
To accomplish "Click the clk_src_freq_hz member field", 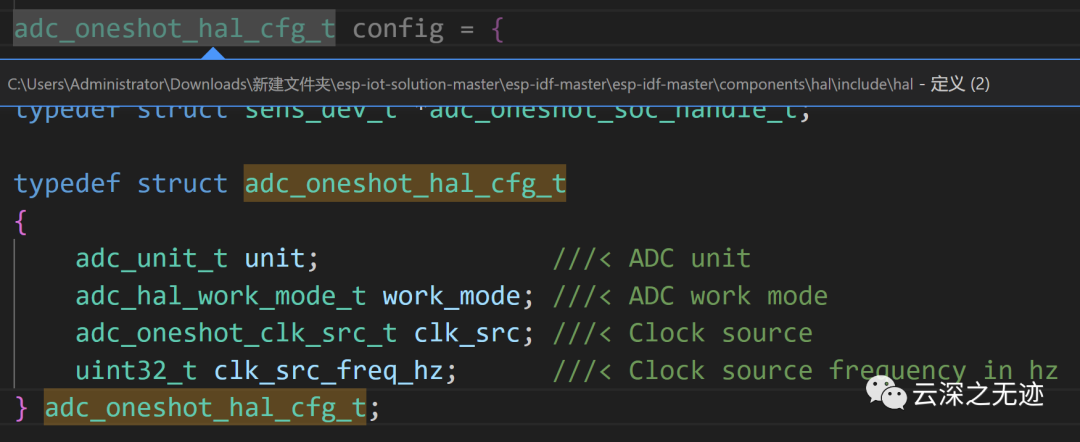I will click(329, 371).
